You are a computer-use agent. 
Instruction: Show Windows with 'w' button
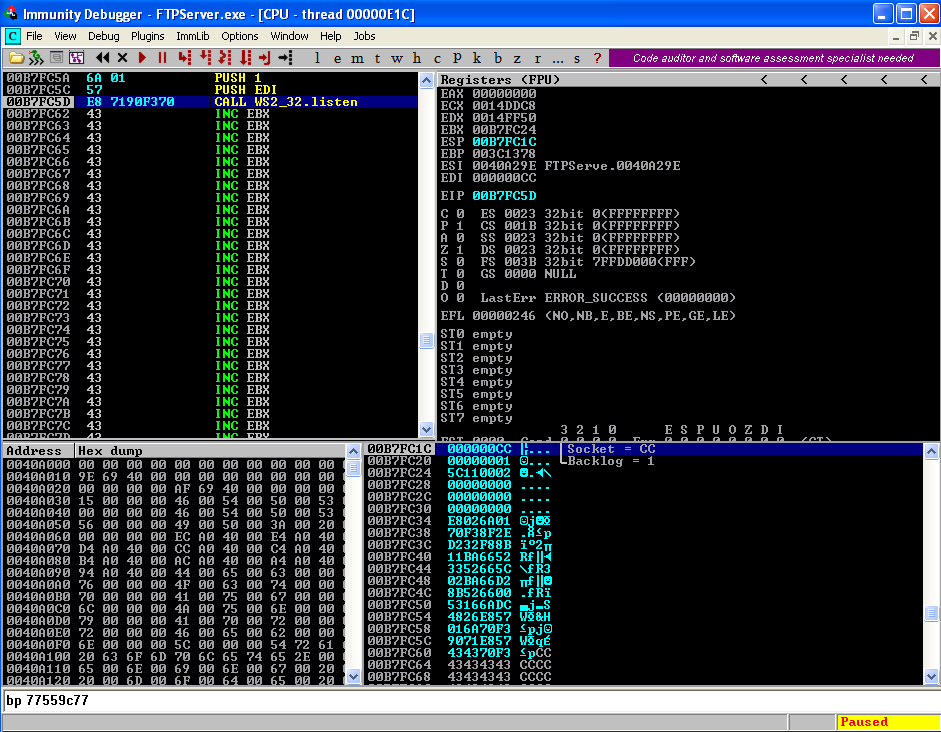pyautogui.click(x=397, y=58)
